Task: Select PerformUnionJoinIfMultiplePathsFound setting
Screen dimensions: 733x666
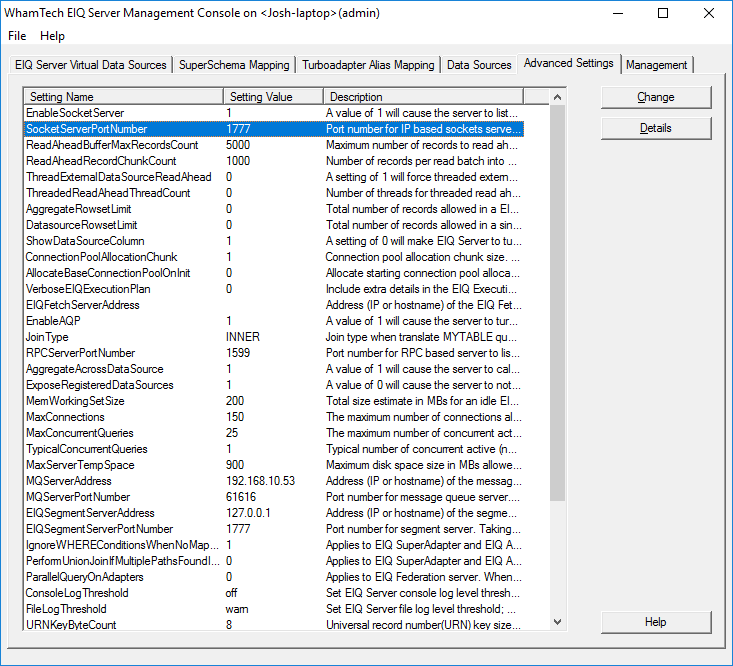Action: [x=273, y=561]
